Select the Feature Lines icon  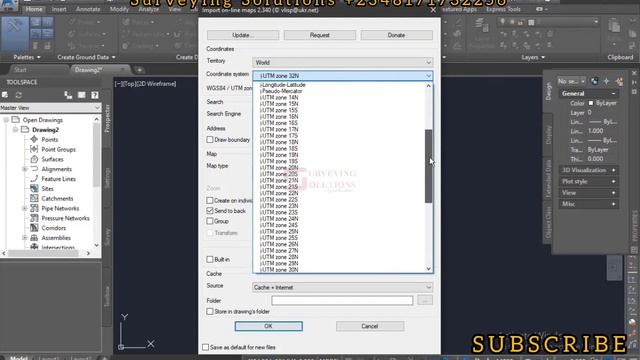click(34, 179)
